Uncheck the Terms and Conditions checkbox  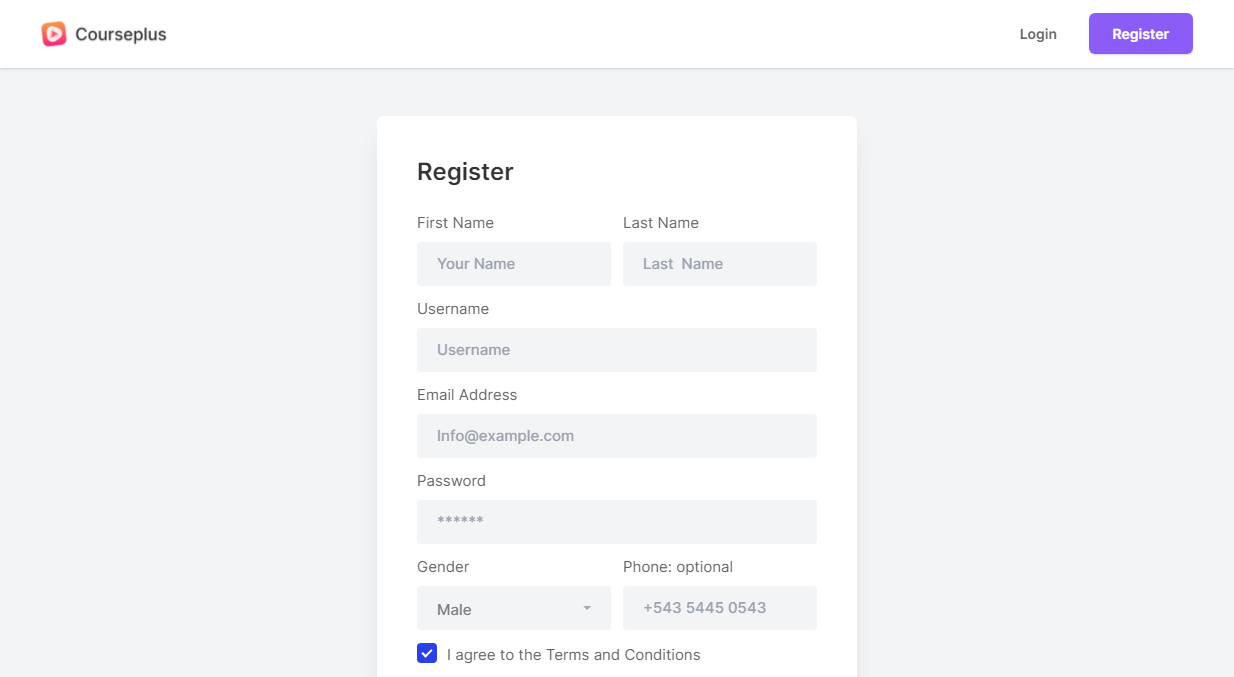pyautogui.click(x=427, y=654)
